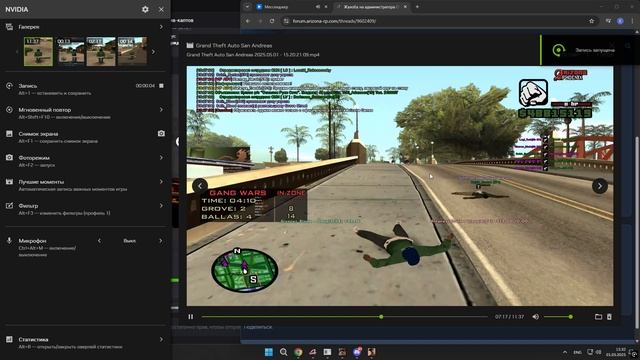Click video title Grand Theft Auto San Andreas
640x360 pixels.
point(234,46)
